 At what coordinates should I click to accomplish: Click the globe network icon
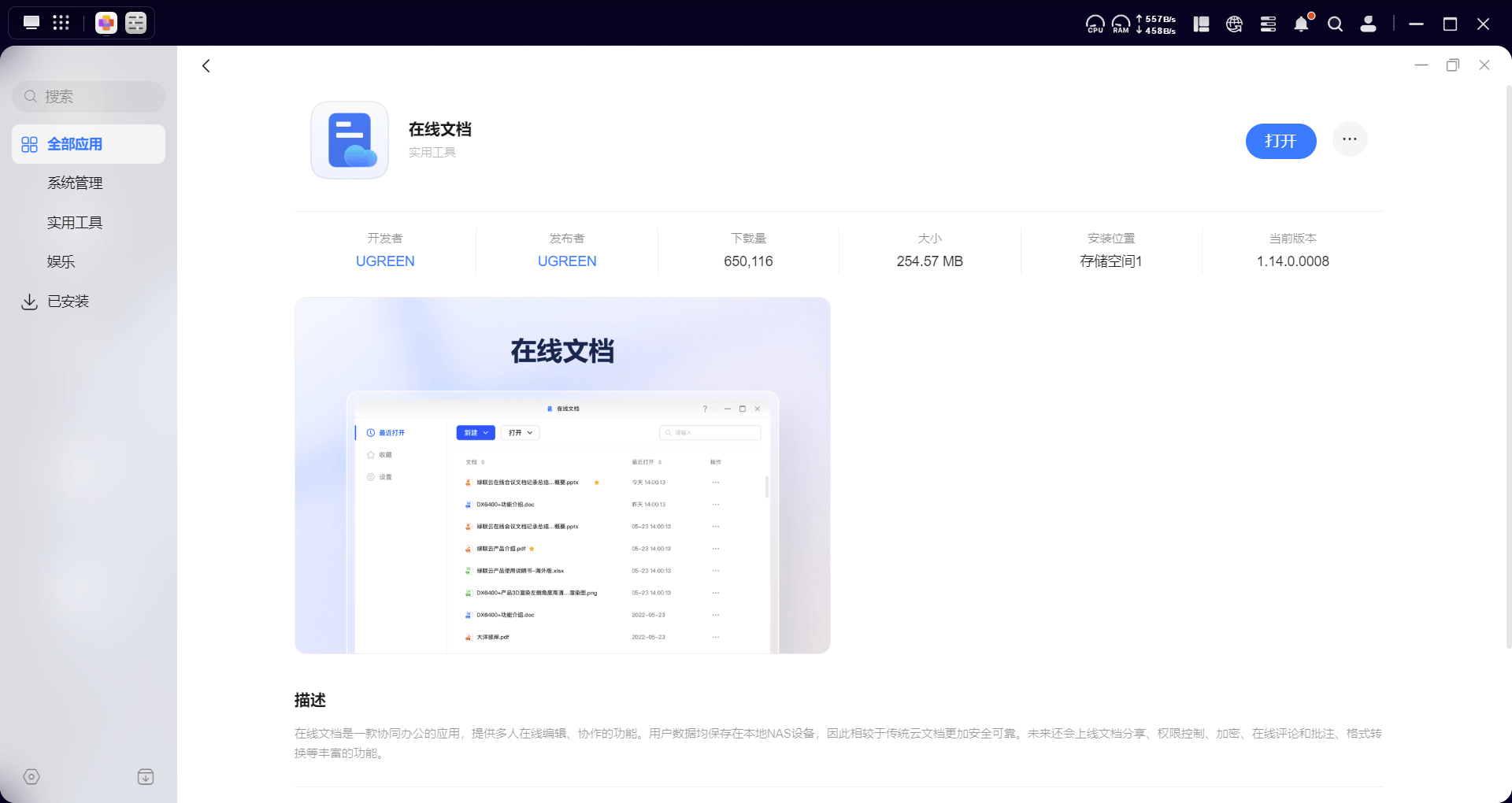[1234, 24]
